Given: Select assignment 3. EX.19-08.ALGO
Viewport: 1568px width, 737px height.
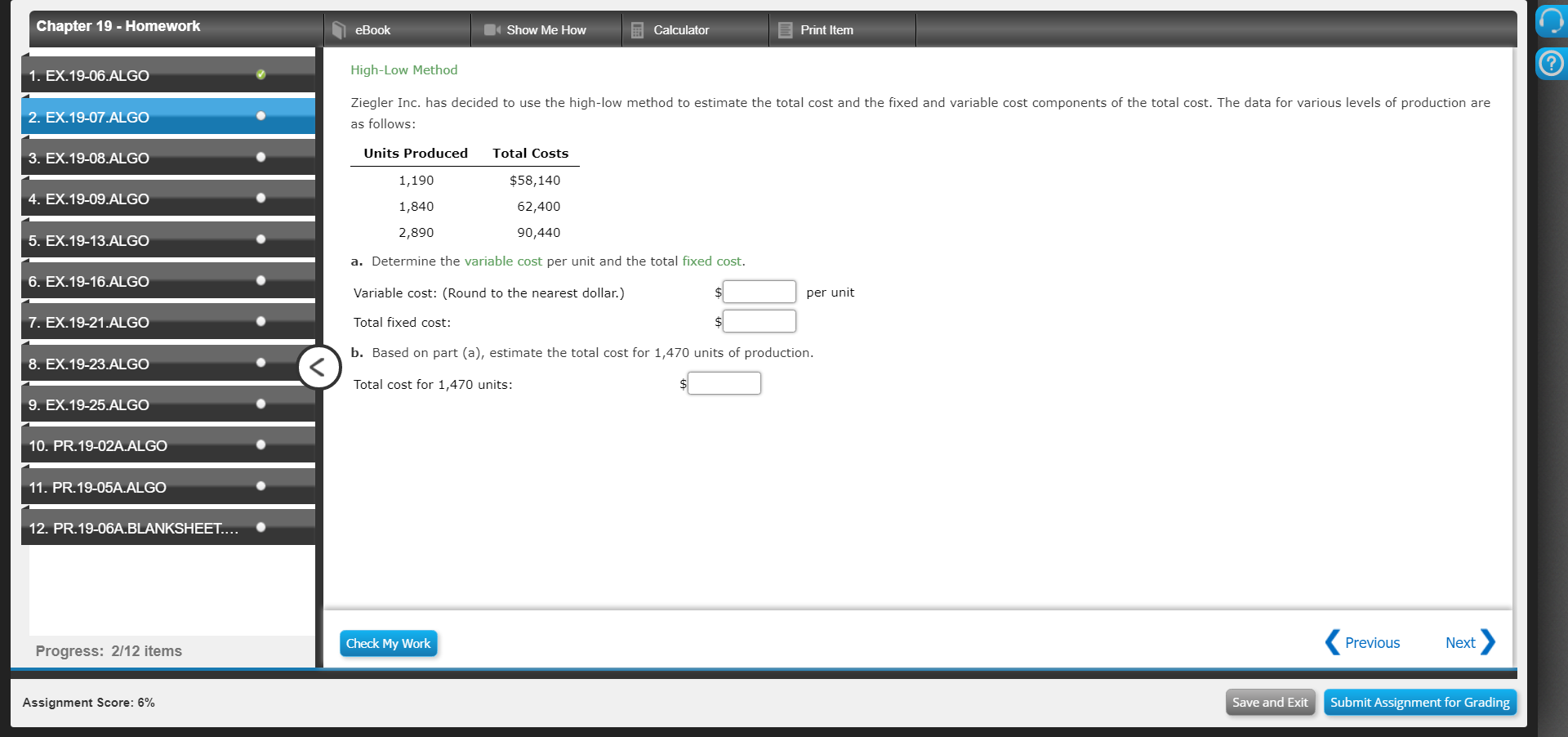Looking at the screenshot, I should (122, 158).
